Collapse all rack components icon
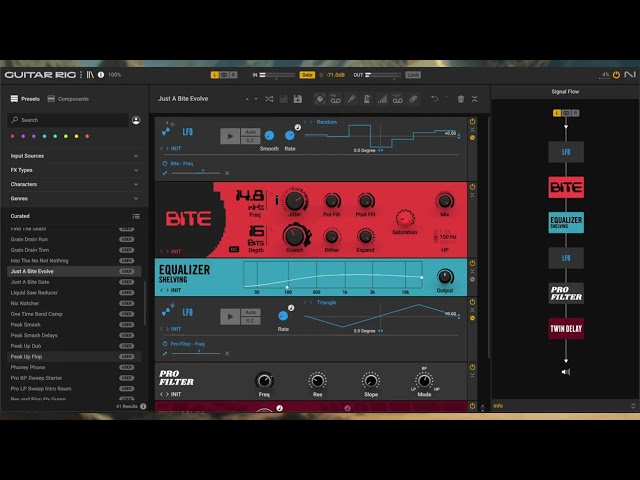The image size is (640, 480). pos(475,99)
